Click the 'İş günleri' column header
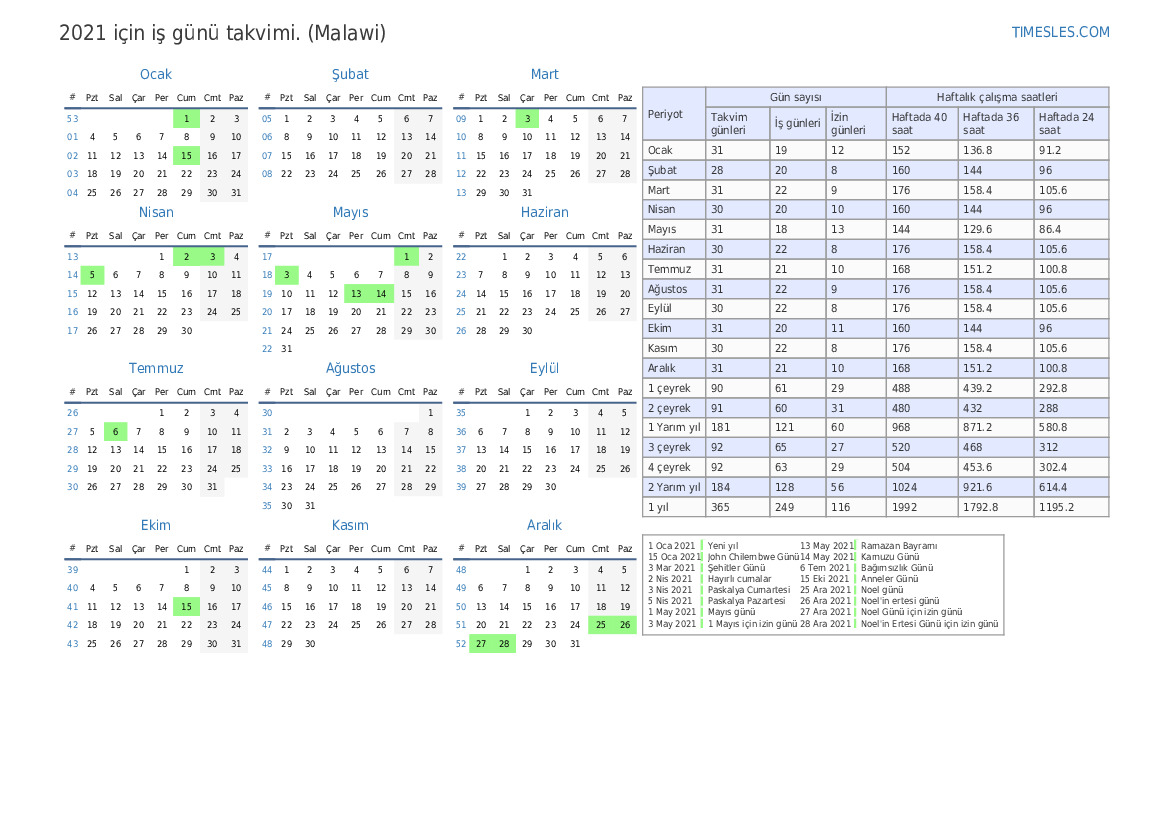Image resolution: width=1169 pixels, height=827 pixels. coord(797,123)
